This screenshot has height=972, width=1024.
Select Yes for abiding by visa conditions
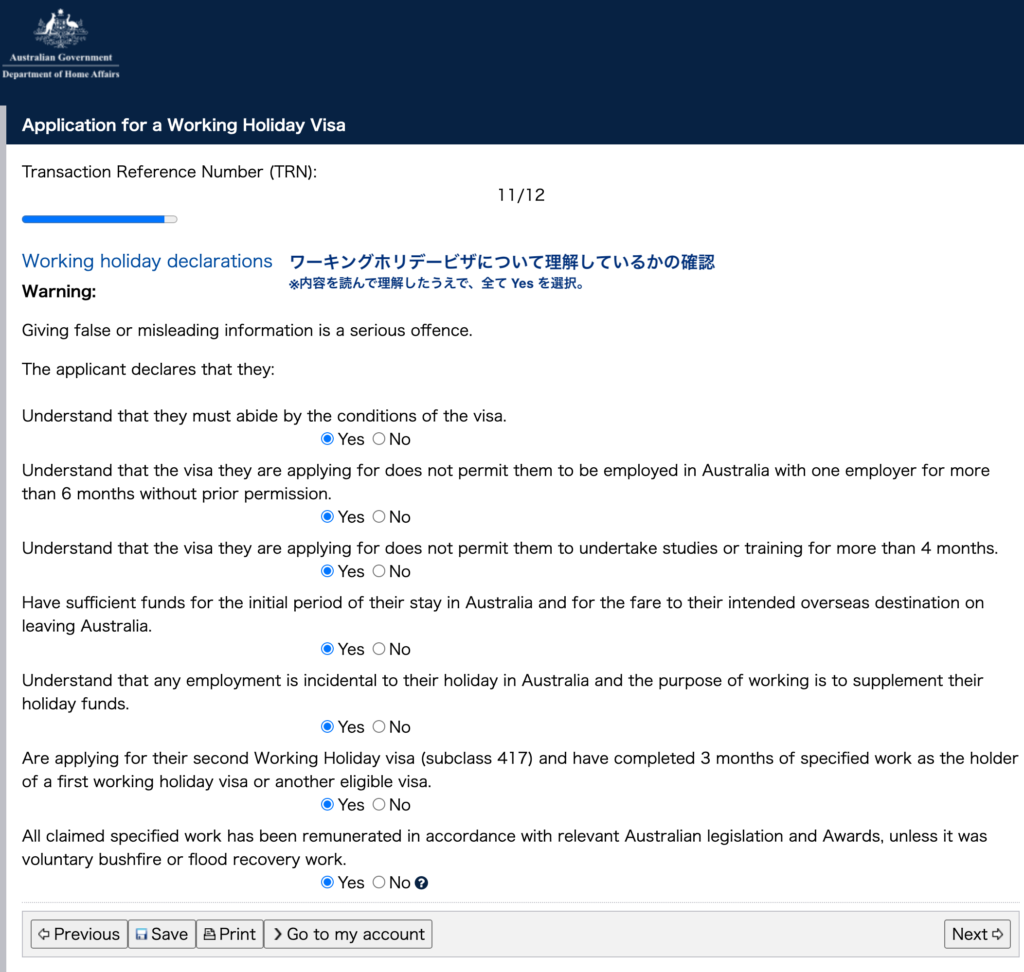(327, 439)
